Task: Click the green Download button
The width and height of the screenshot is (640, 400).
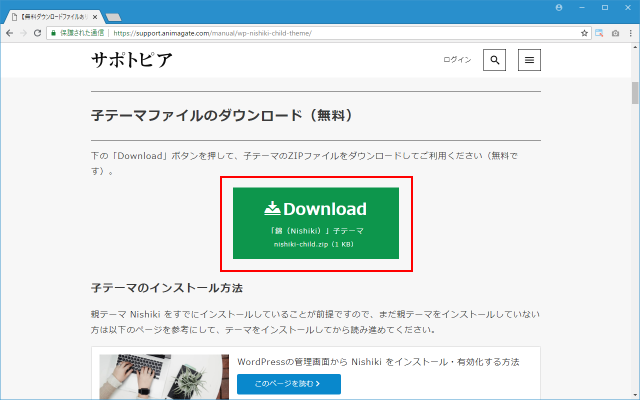Action: (x=316, y=223)
